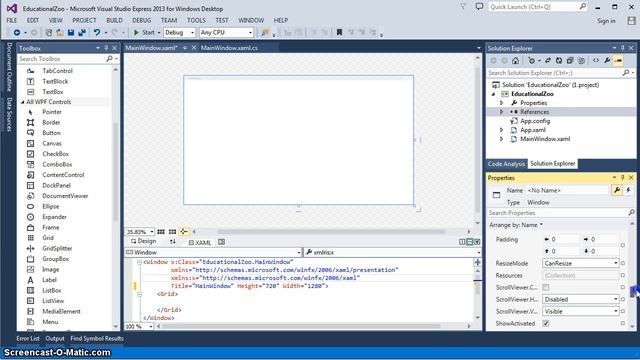Toggle Preview Selected Items in Solution Explorer
Viewport: 640px width, 360px height.
coord(618,60)
